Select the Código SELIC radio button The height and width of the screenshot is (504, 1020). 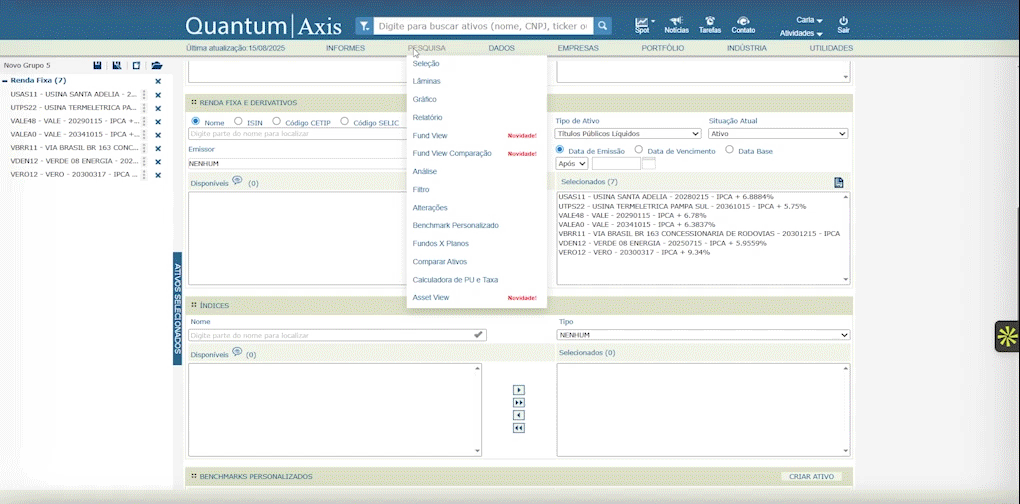(344, 122)
